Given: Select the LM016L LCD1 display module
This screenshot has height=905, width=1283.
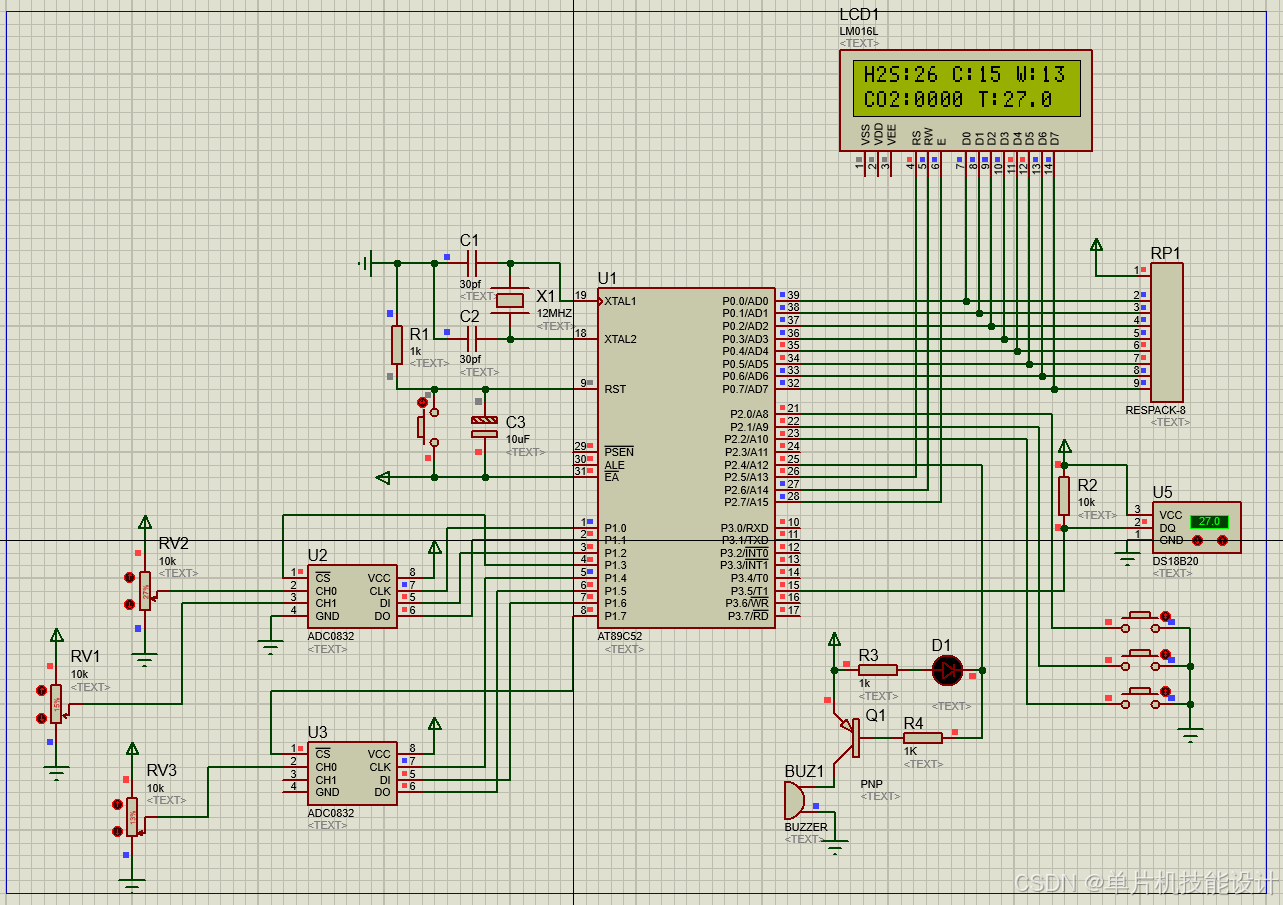Looking at the screenshot, I should click(x=965, y=100).
